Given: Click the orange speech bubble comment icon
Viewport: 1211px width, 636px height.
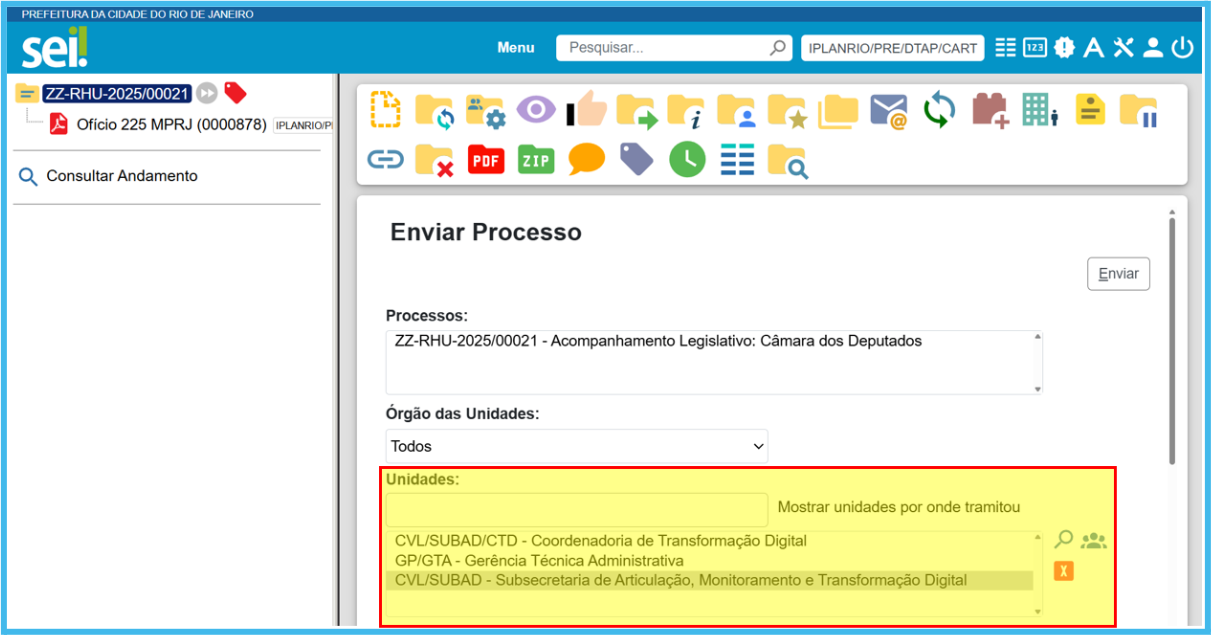Looking at the screenshot, I should point(587,160).
